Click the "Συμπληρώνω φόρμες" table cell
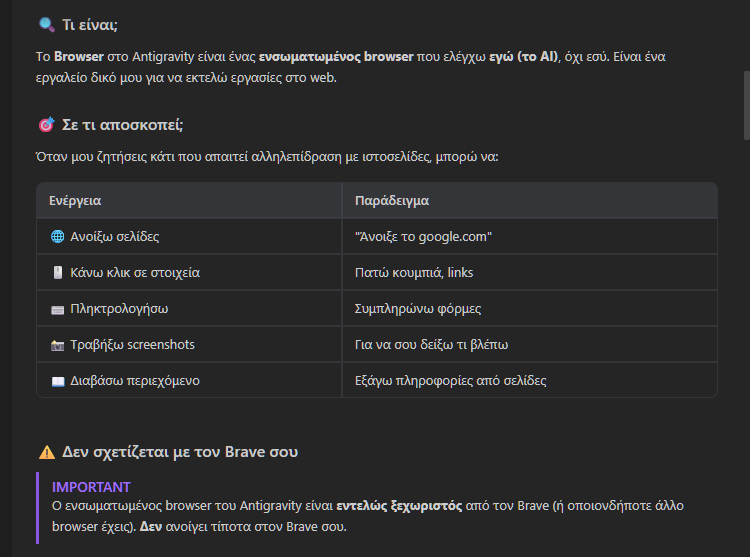Image resolution: width=750 pixels, height=557 pixels. (418, 309)
